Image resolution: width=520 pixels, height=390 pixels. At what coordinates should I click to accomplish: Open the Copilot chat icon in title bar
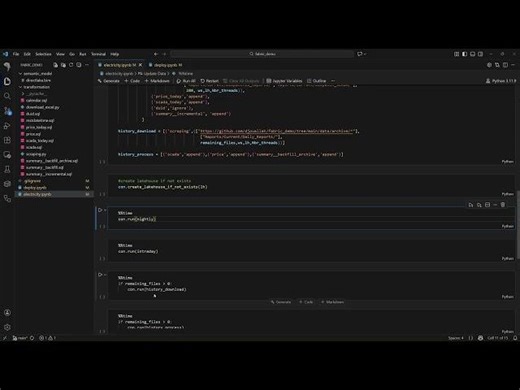click(x=360, y=54)
